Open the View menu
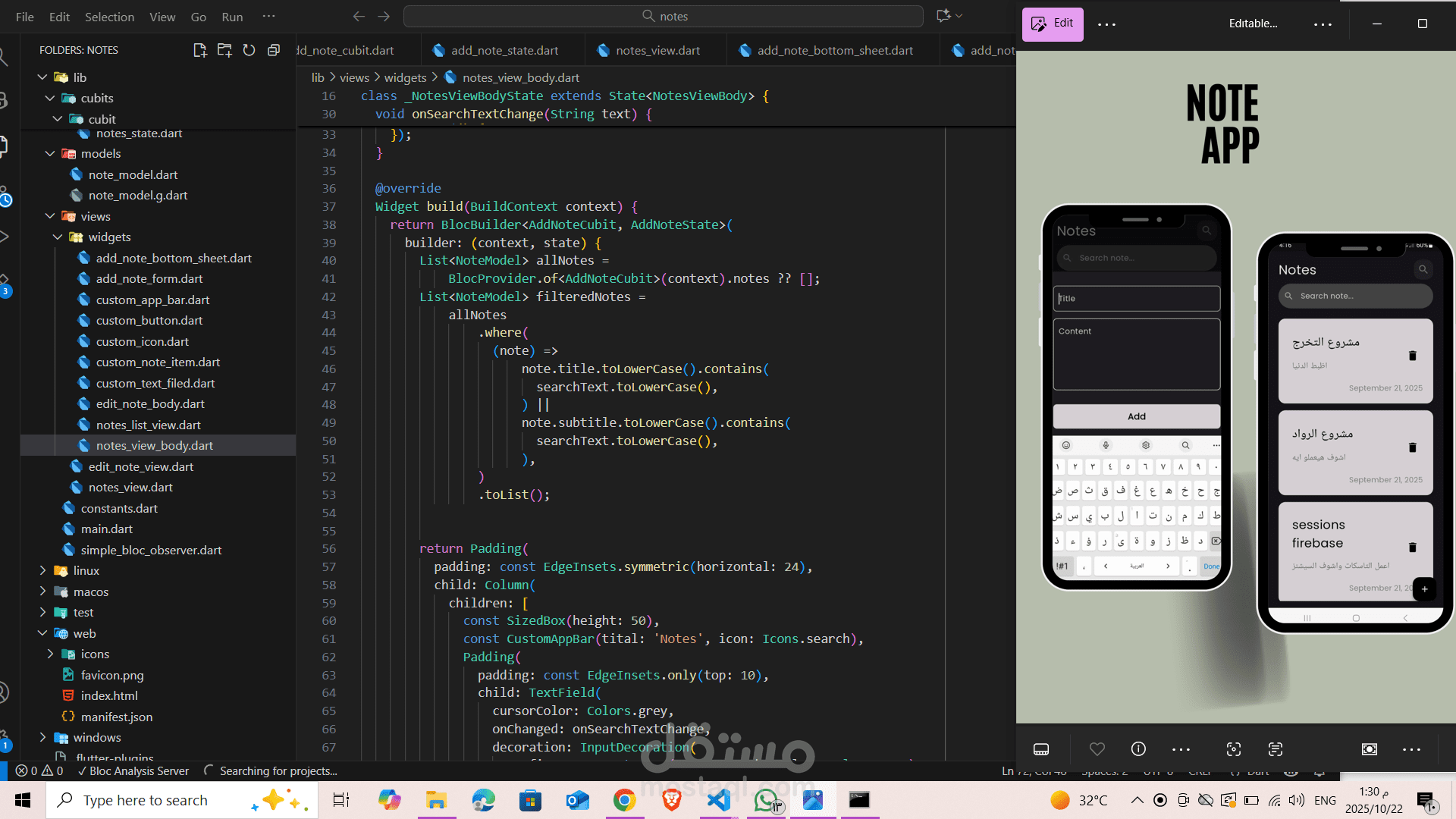Image resolution: width=1456 pixels, height=819 pixels. pos(162,17)
